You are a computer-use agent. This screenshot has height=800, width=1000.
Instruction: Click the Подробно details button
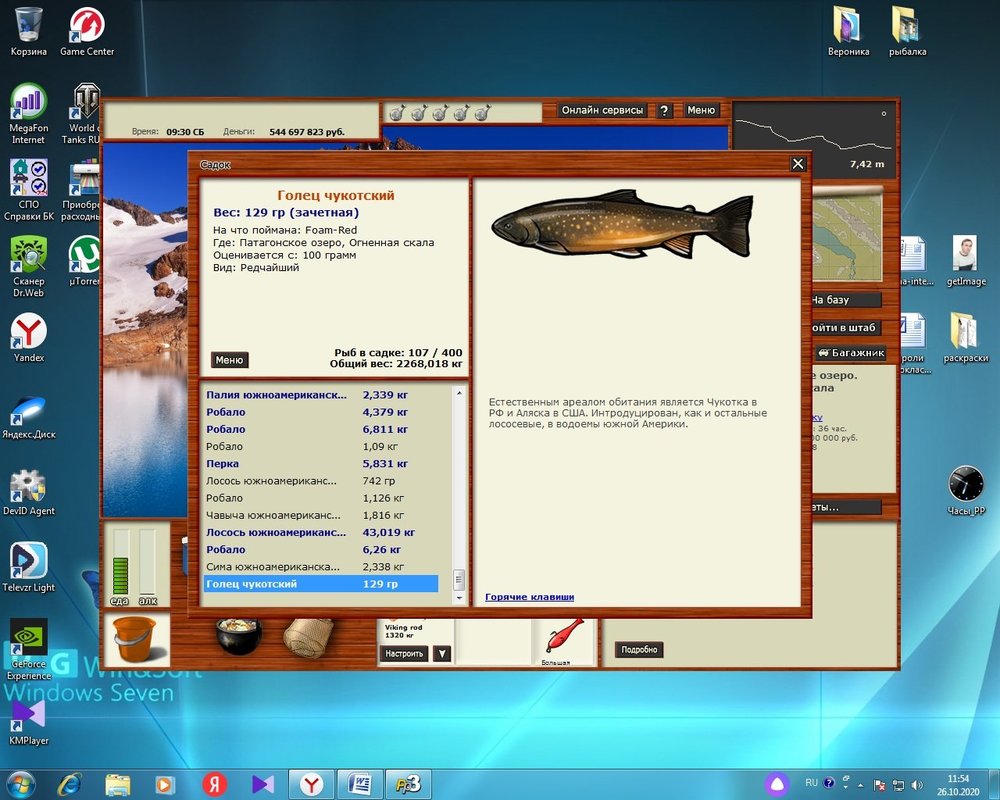coord(639,650)
